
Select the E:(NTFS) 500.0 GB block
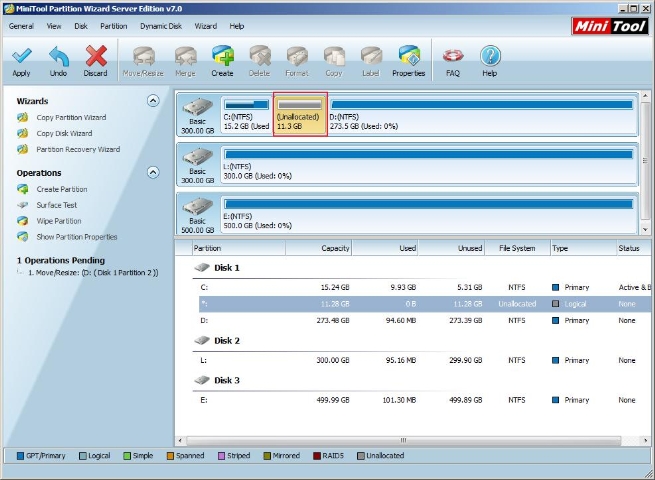429,214
